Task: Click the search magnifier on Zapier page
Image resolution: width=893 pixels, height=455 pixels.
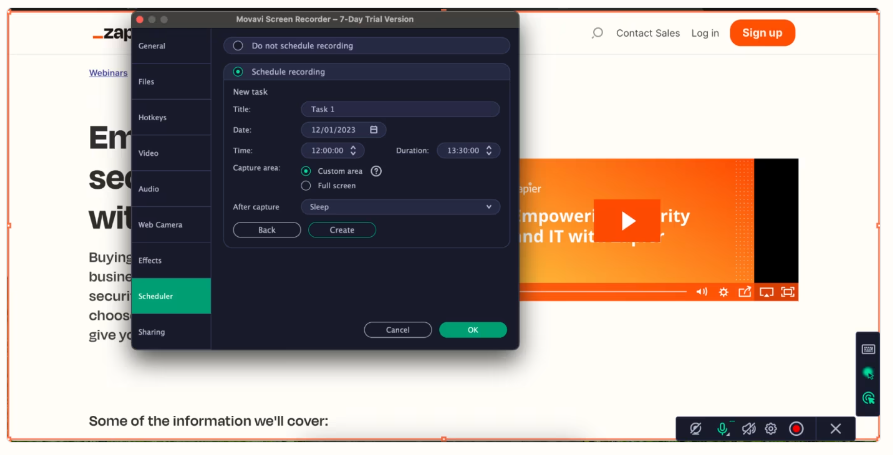Action: (597, 33)
